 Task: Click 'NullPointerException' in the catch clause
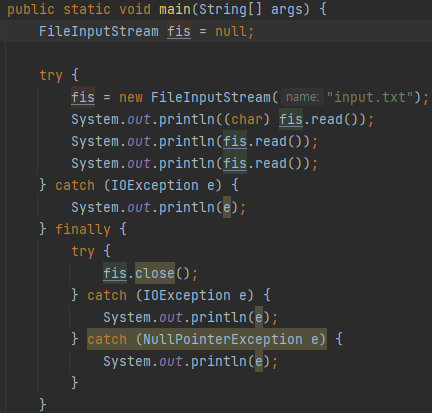coord(223,339)
